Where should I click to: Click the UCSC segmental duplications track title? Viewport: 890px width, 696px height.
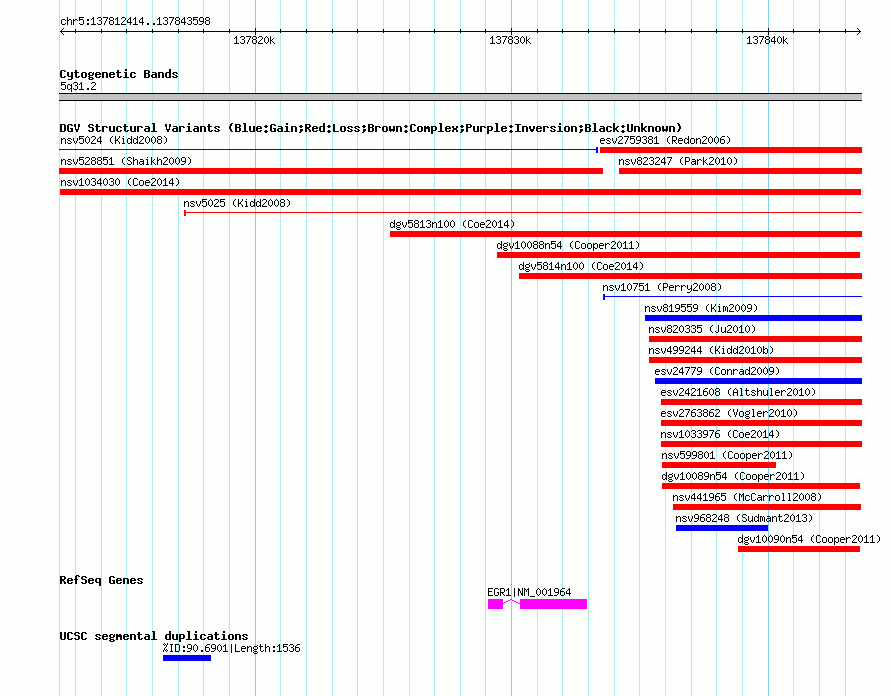click(154, 636)
